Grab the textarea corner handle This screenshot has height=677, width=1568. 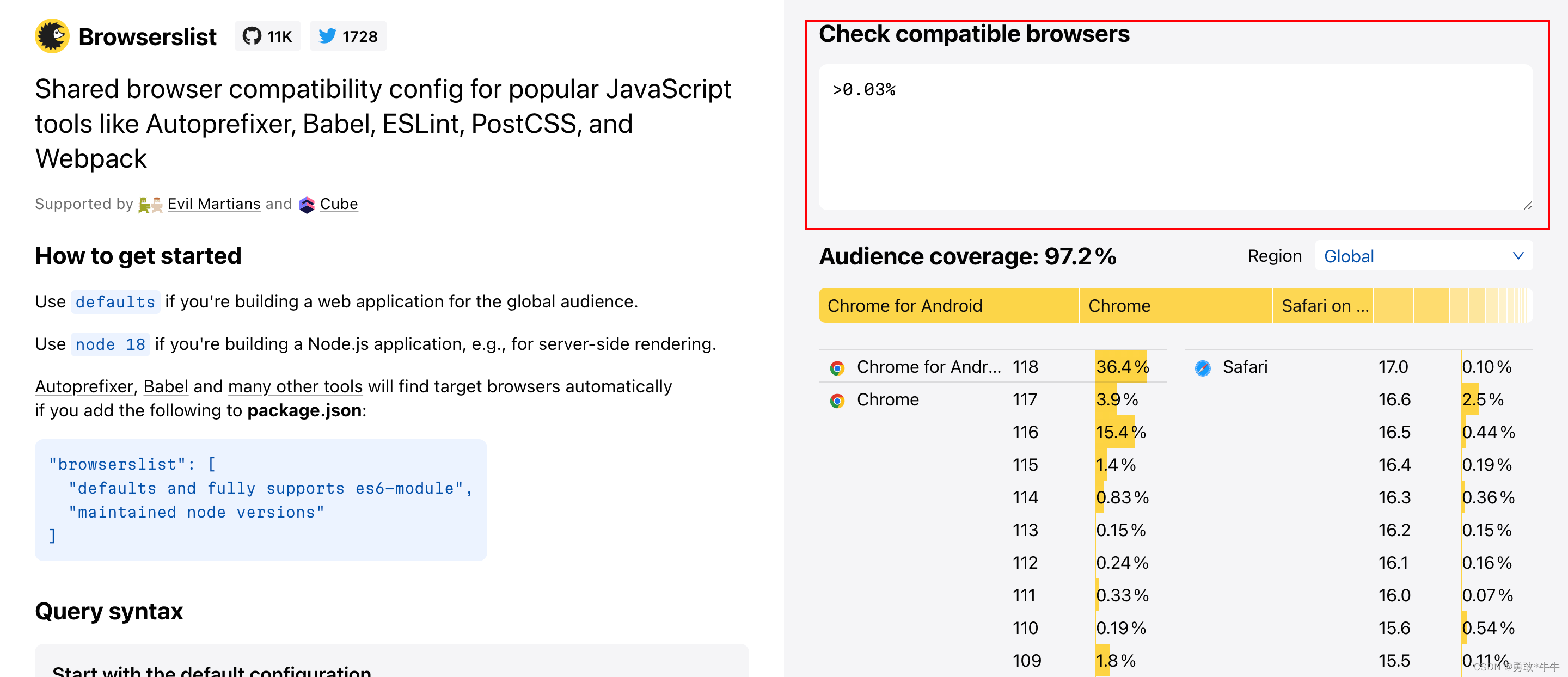[x=1528, y=205]
